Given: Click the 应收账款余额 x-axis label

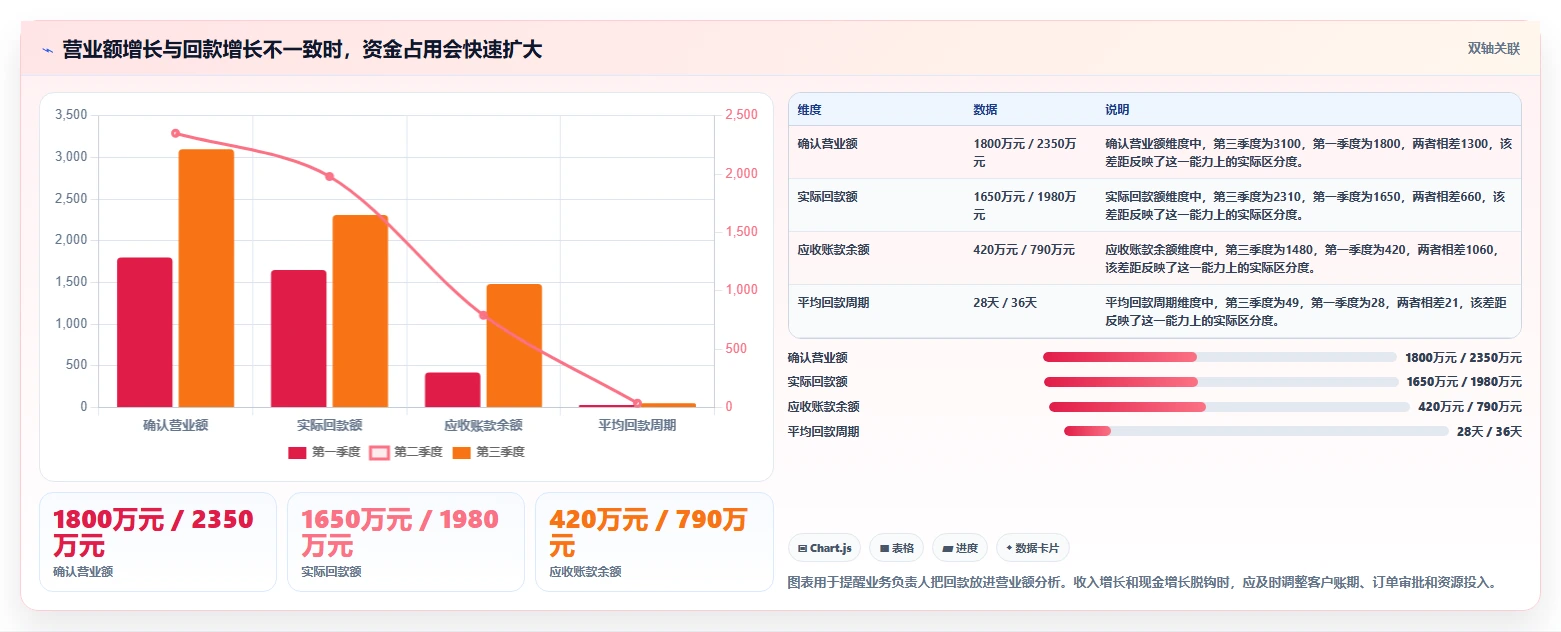Looking at the screenshot, I should tap(483, 425).
